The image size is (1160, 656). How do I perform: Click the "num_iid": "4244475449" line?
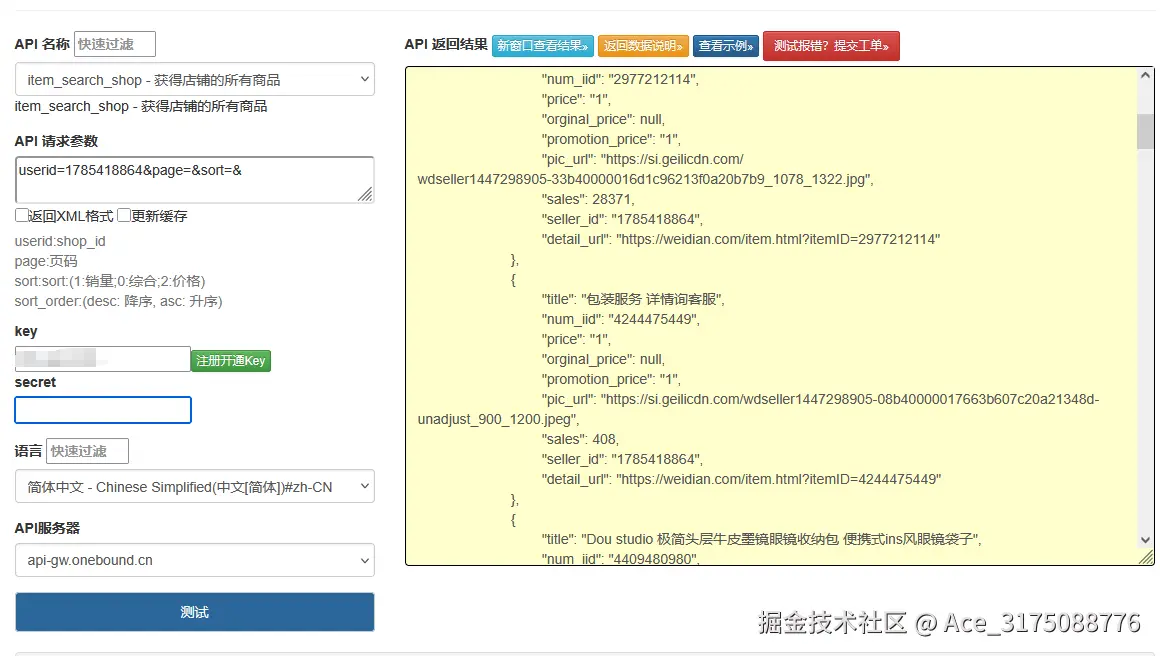click(x=621, y=319)
